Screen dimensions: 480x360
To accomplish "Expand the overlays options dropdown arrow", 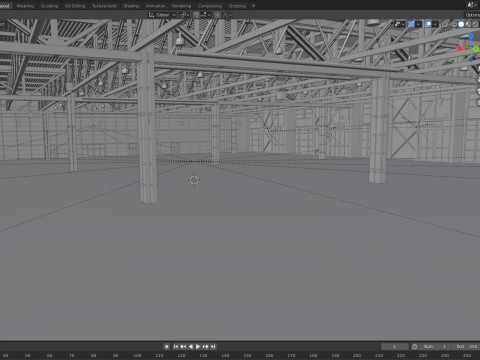I will (435, 24).
